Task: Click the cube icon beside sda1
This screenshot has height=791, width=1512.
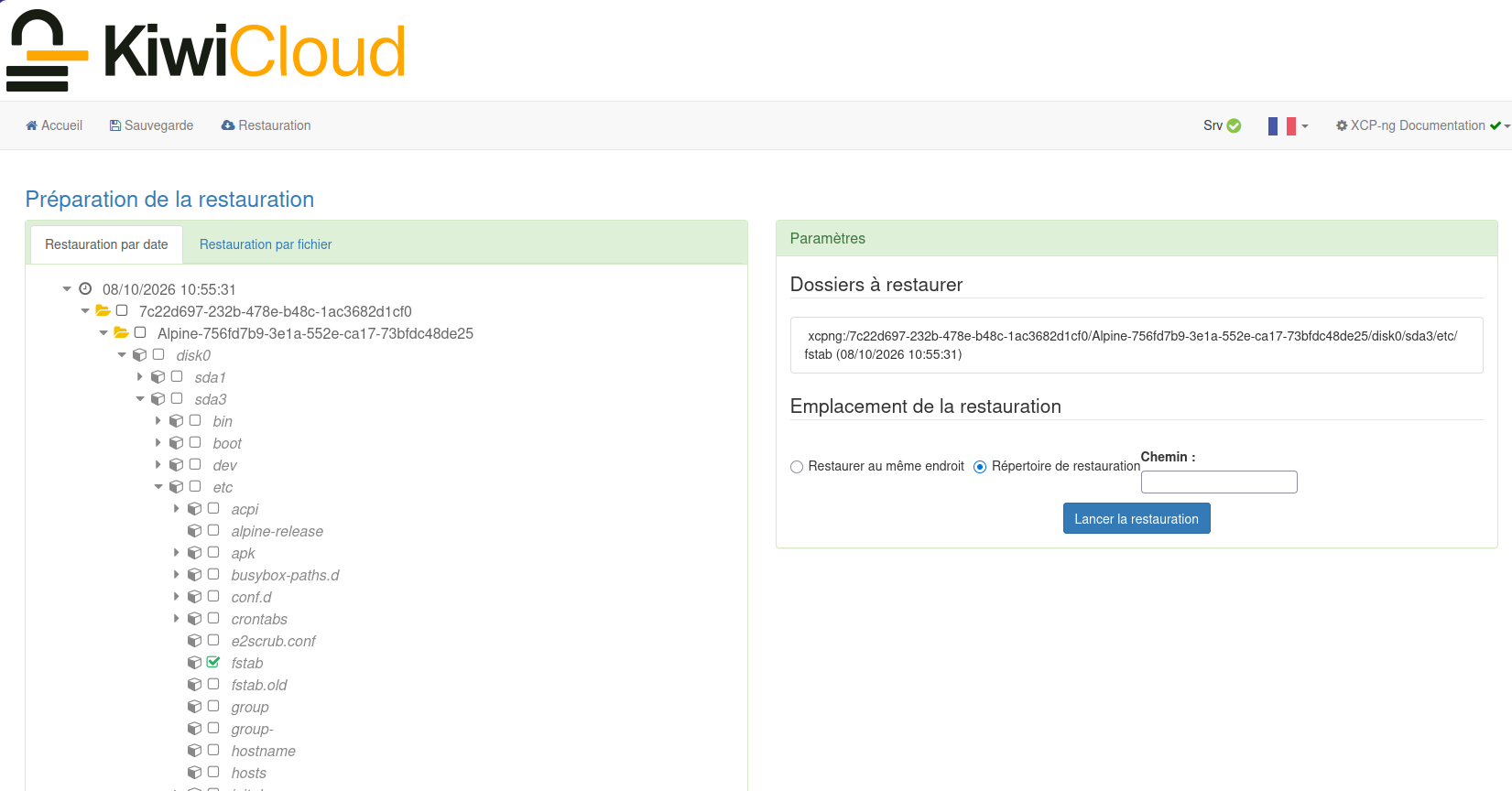Action: pyautogui.click(x=158, y=376)
